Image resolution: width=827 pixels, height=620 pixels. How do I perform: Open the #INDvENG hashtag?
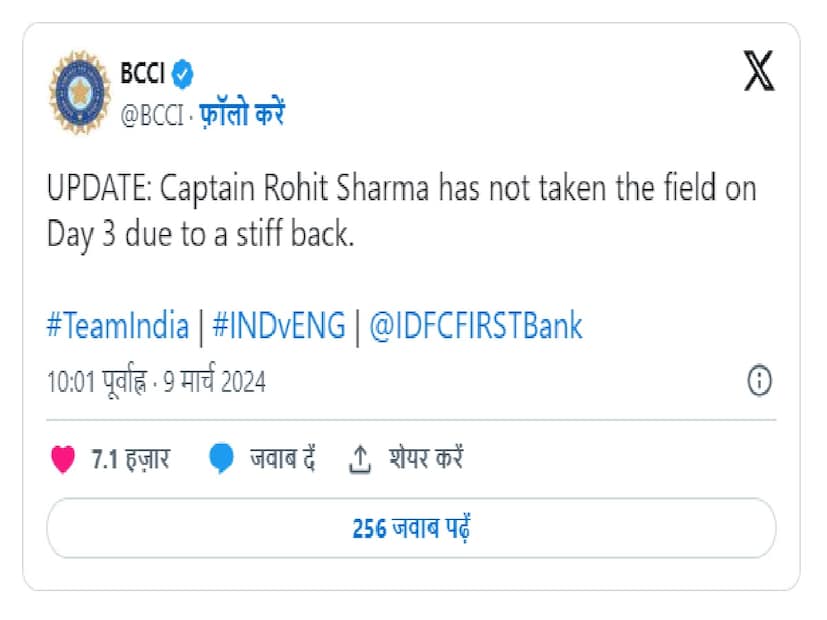click(278, 326)
